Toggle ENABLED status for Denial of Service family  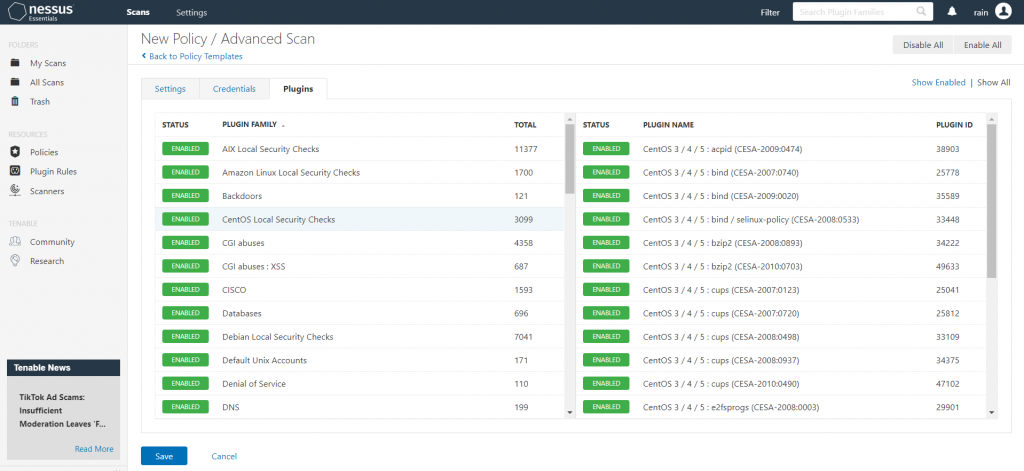click(185, 384)
